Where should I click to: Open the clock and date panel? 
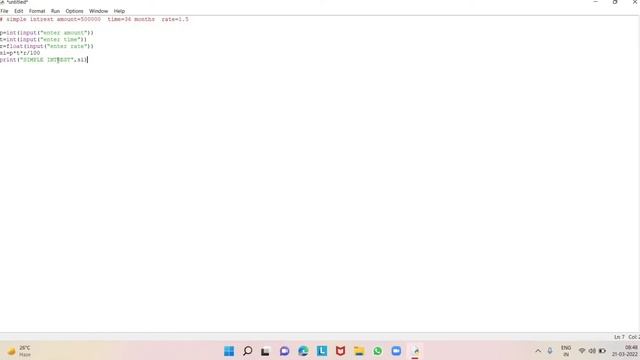[x=624, y=351]
